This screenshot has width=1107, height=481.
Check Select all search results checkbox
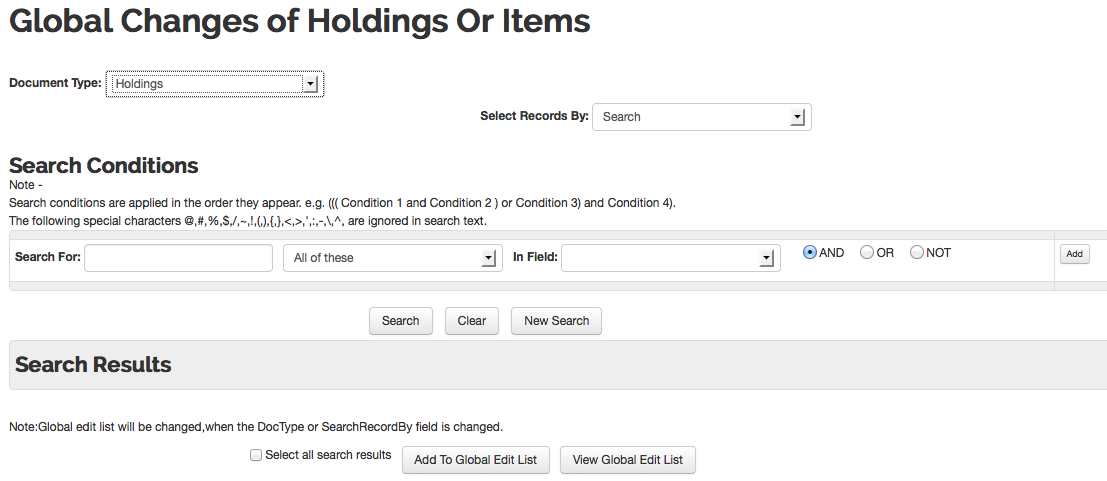pos(256,455)
